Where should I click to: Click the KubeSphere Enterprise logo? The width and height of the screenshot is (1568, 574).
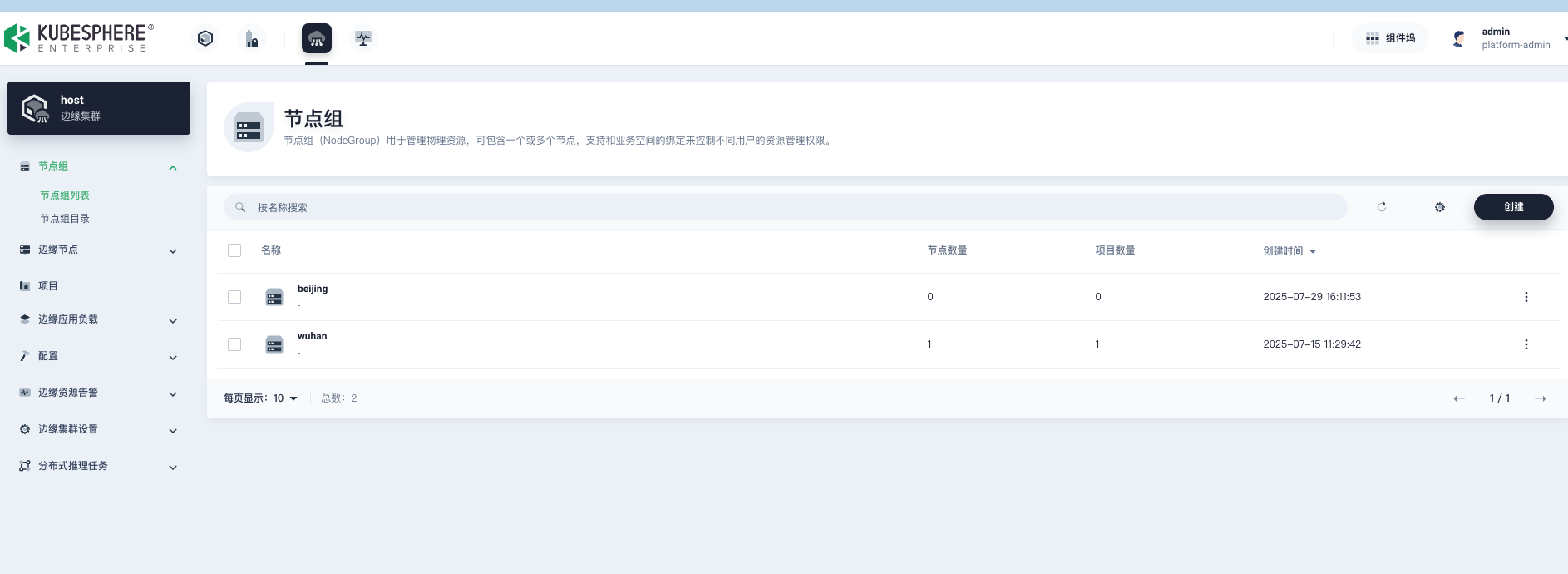(79, 38)
